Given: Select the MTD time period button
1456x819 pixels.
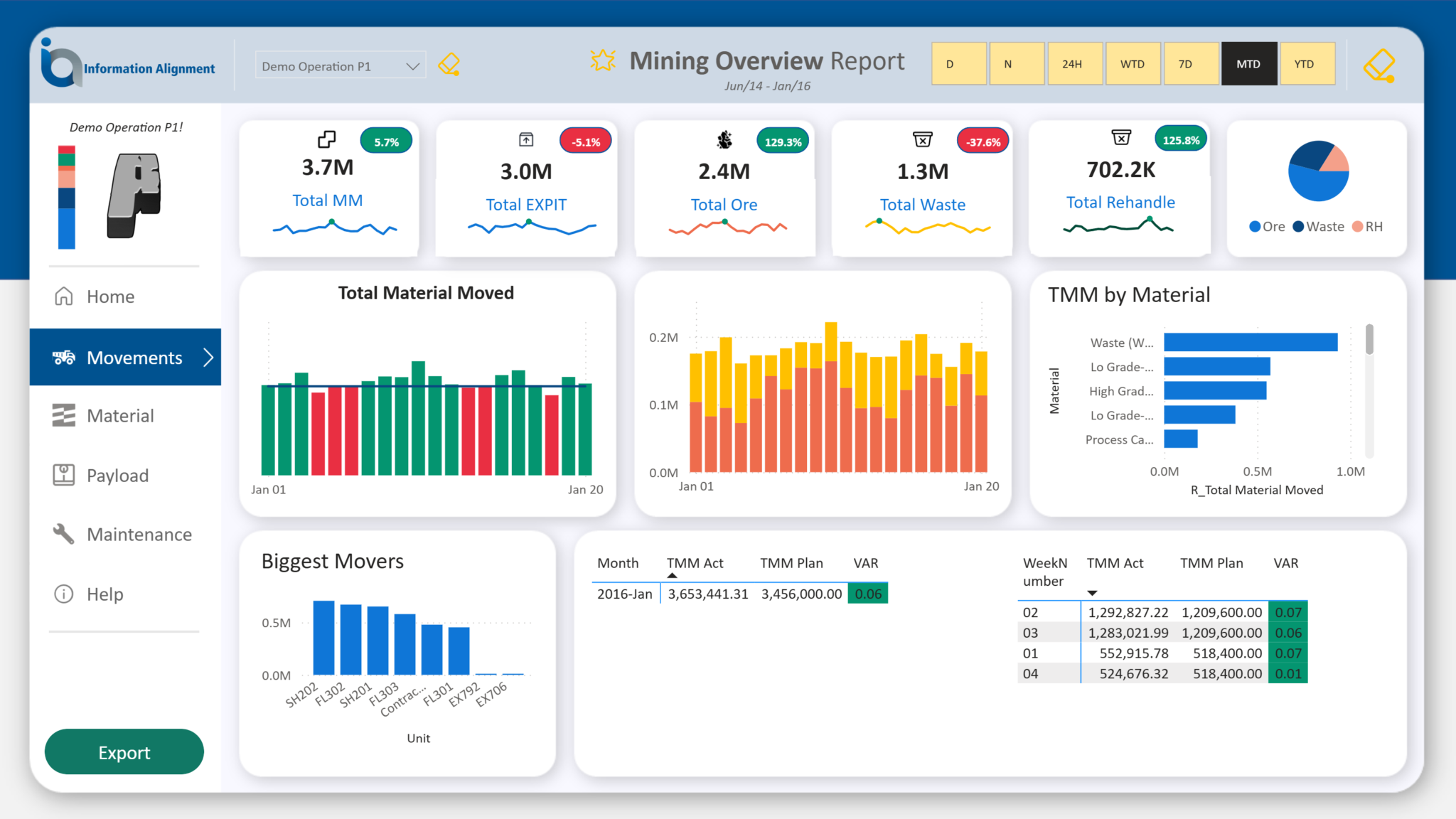Looking at the screenshot, I should click(x=1249, y=64).
